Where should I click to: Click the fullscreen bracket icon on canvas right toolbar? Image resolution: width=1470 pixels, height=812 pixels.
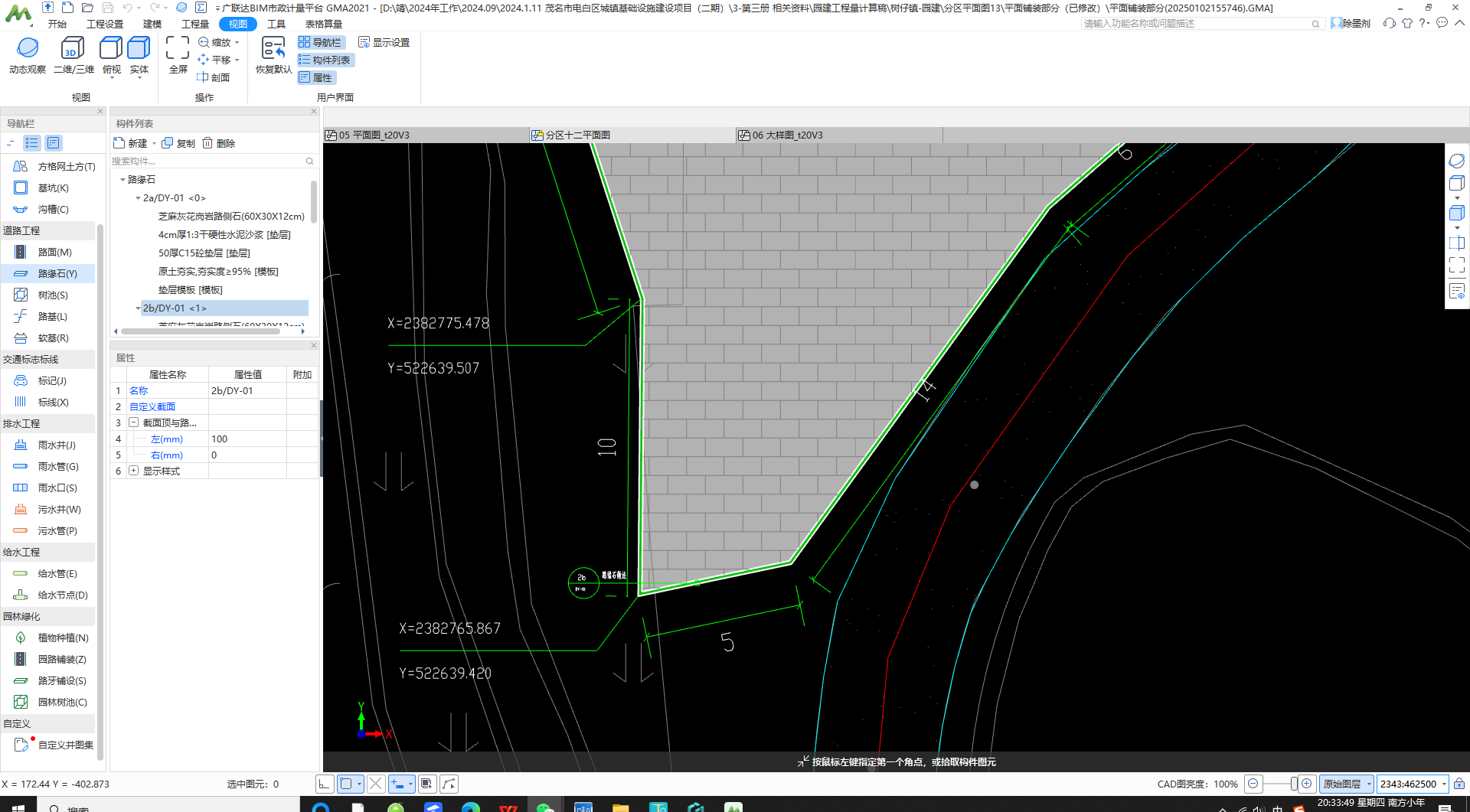[1457, 265]
